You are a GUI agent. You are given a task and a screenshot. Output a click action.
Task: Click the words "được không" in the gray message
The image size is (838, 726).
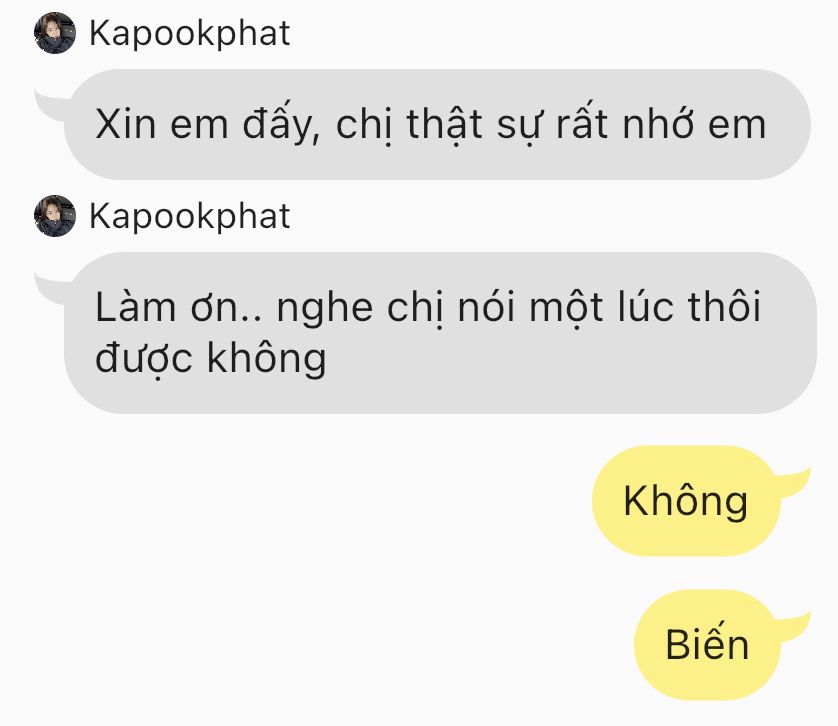tap(211, 358)
